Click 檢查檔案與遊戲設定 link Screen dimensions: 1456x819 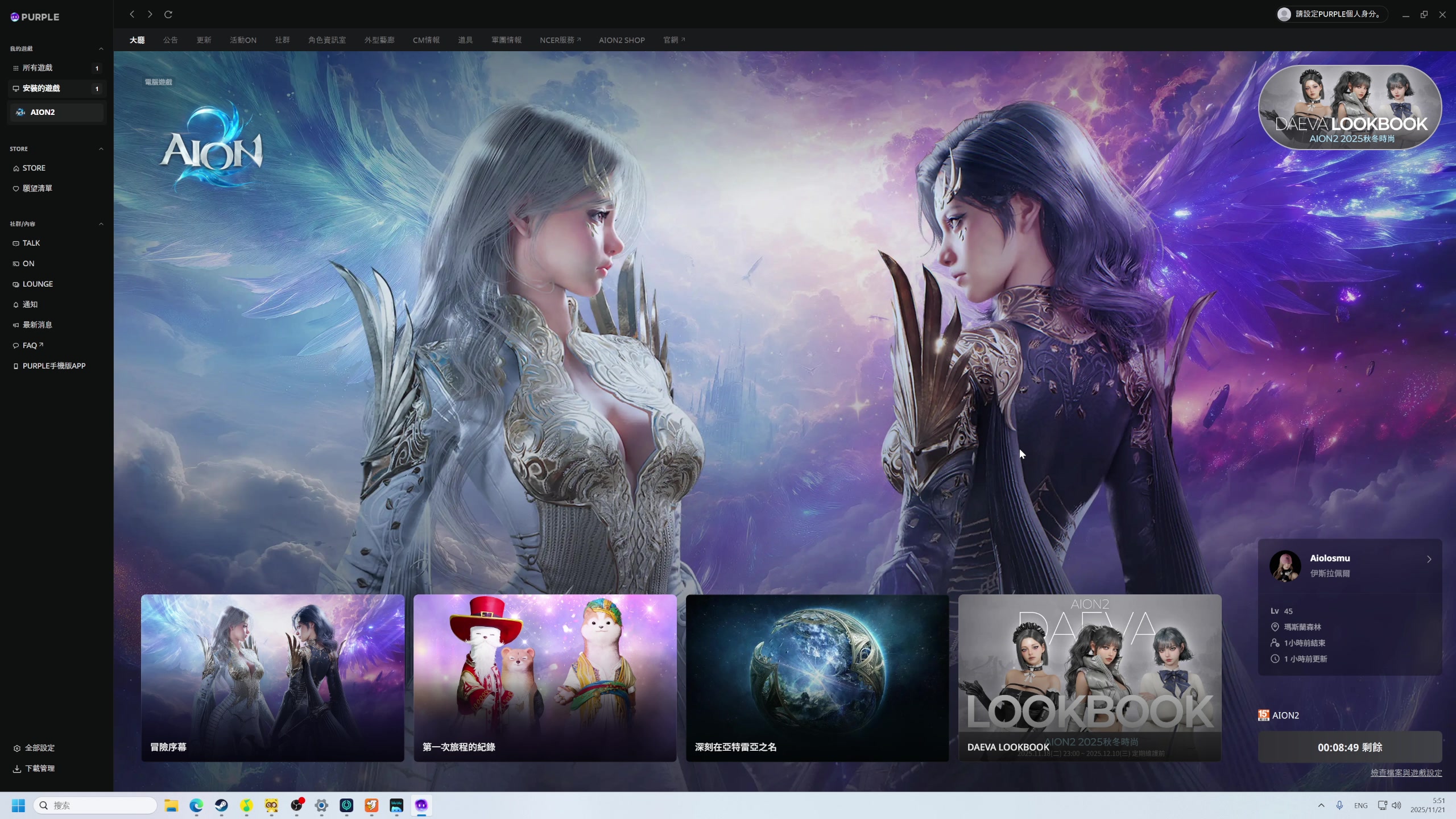click(x=1406, y=772)
